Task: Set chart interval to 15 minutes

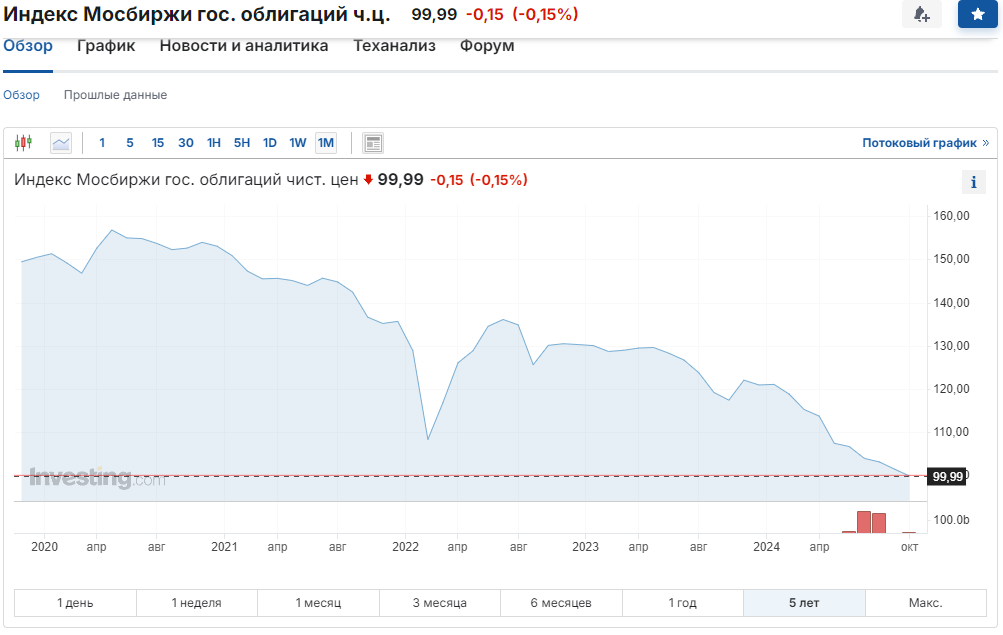Action: (158, 143)
